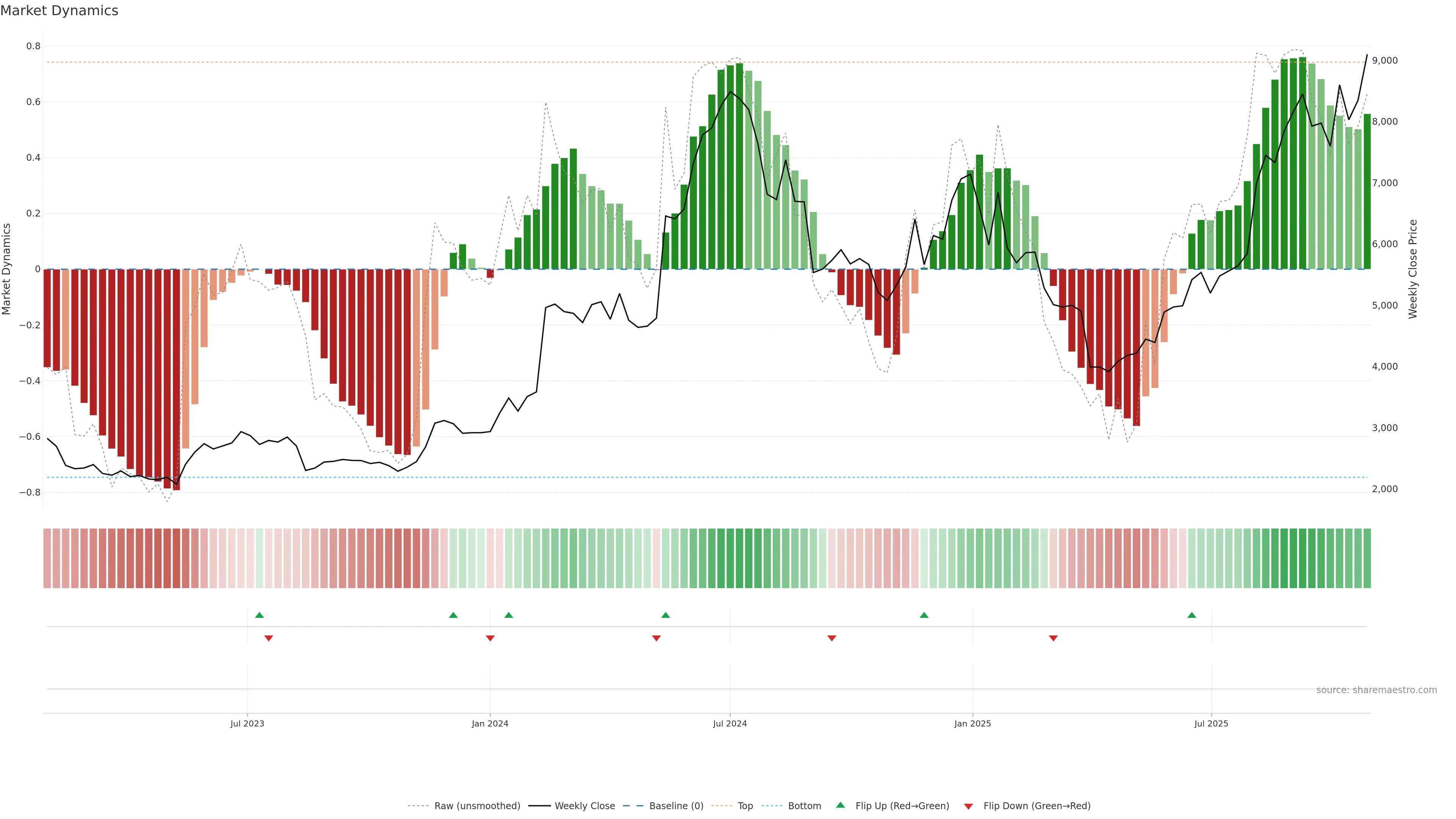The image size is (1456, 819).
Task: Click the Jan 2025 x-axis label
Action: coord(972,723)
